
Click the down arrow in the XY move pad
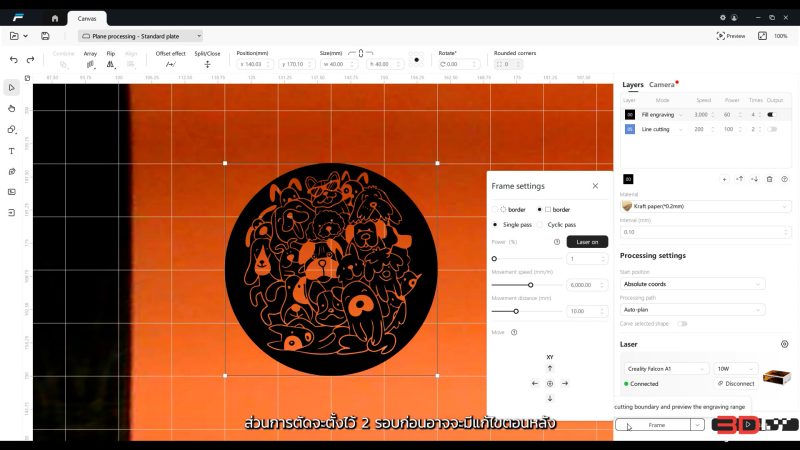(x=550, y=398)
